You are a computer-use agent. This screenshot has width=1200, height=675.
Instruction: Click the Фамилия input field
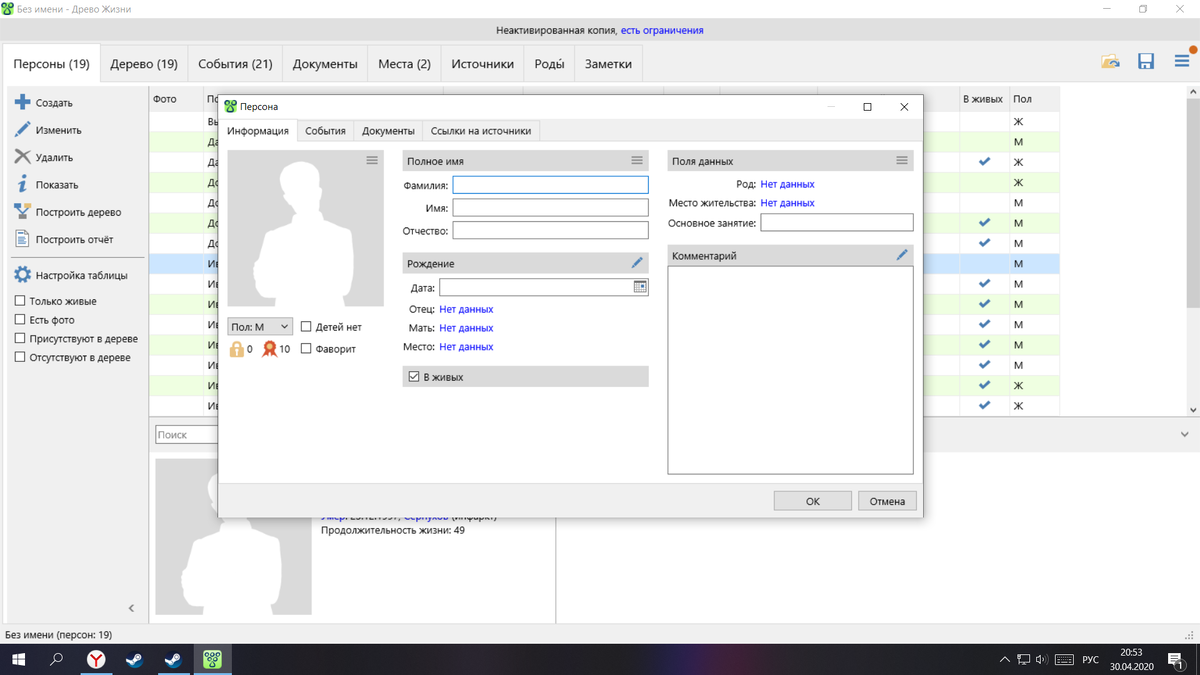click(x=550, y=185)
